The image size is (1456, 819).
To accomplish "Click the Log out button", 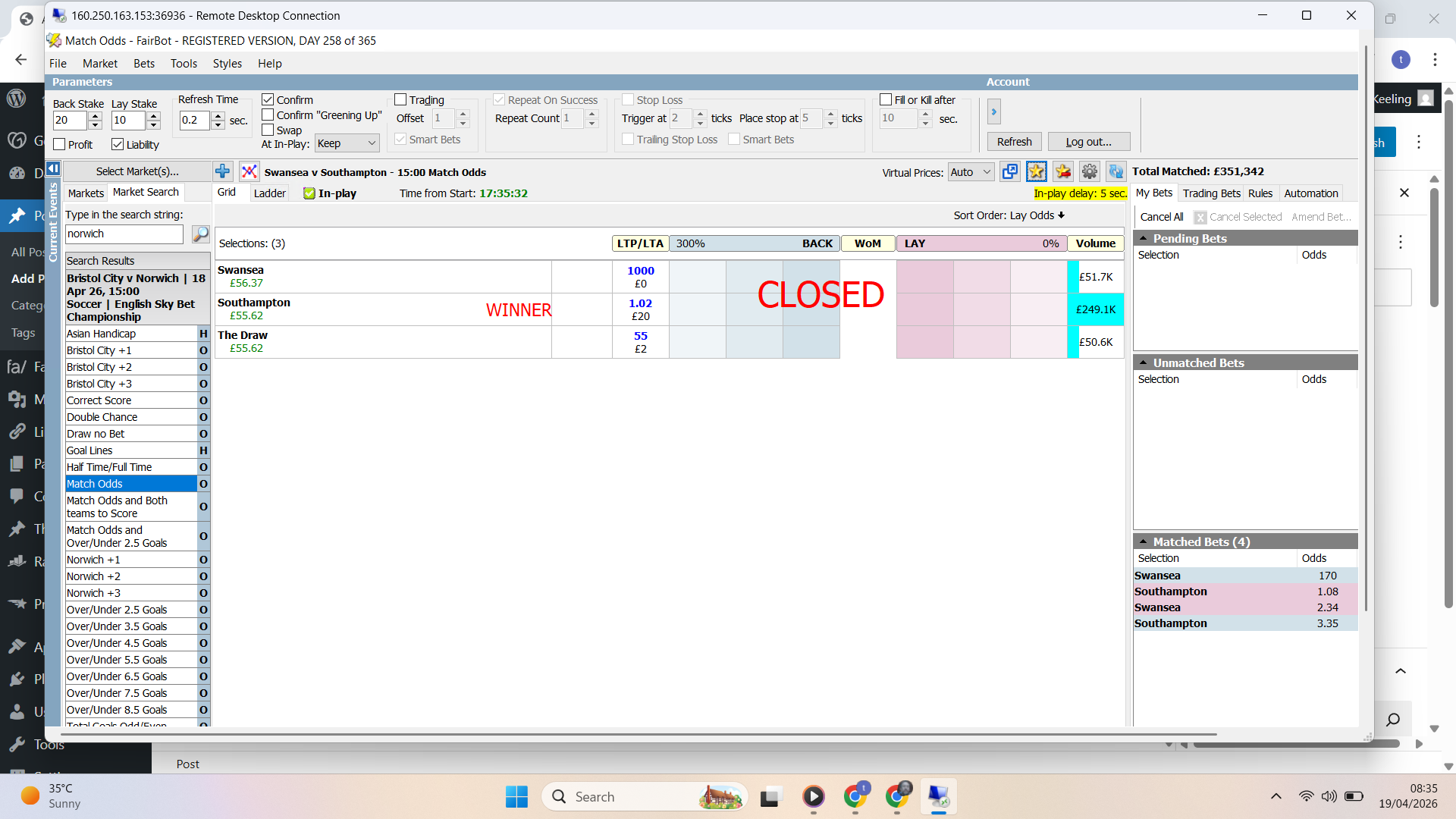I will click(1088, 142).
